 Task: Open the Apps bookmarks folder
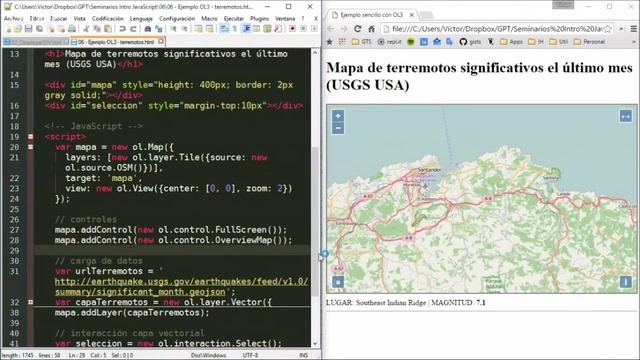coord(511,42)
